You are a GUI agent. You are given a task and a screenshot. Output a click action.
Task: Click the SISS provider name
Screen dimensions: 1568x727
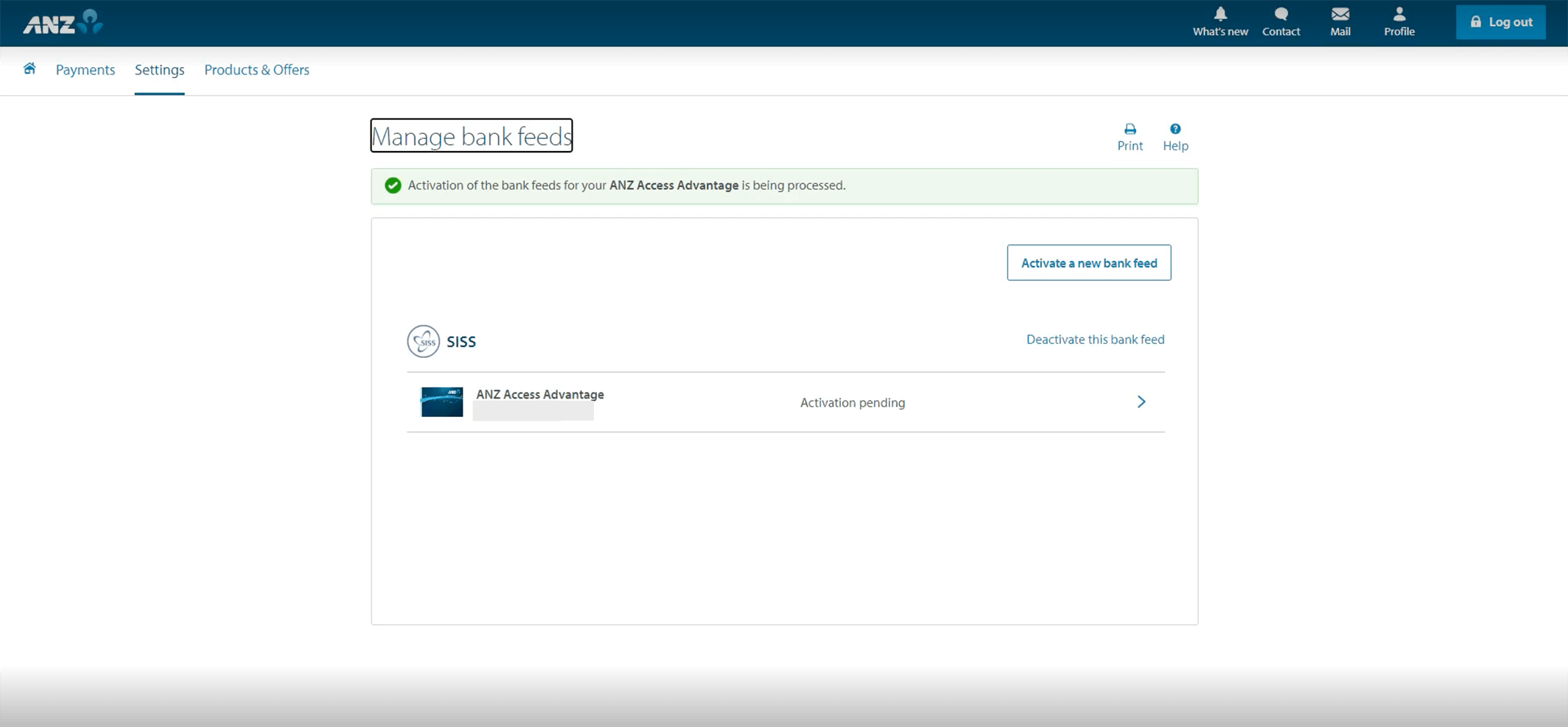pyautogui.click(x=461, y=342)
